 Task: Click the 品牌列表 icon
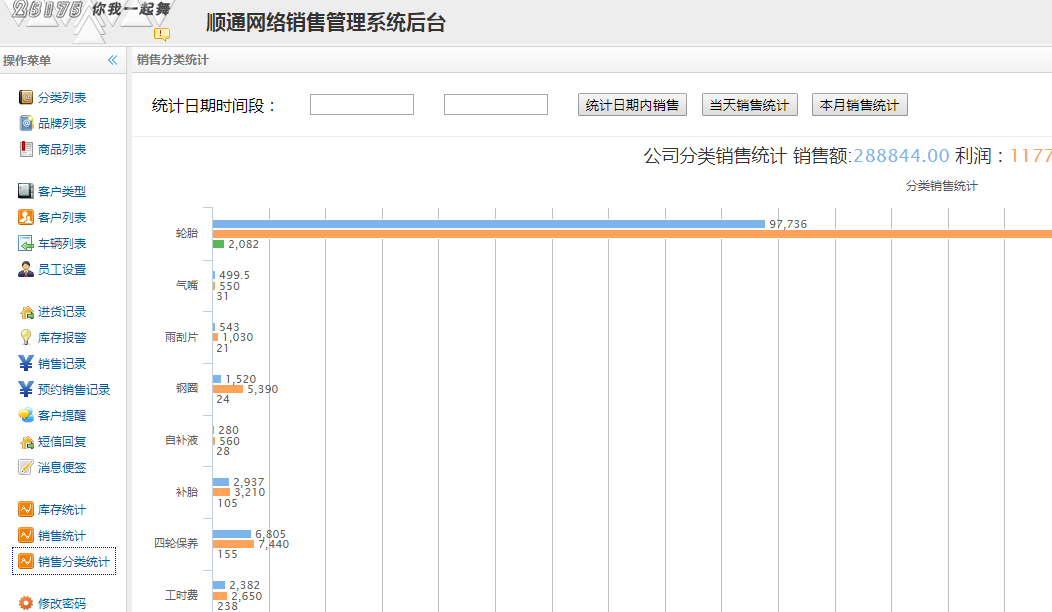tap(26, 123)
